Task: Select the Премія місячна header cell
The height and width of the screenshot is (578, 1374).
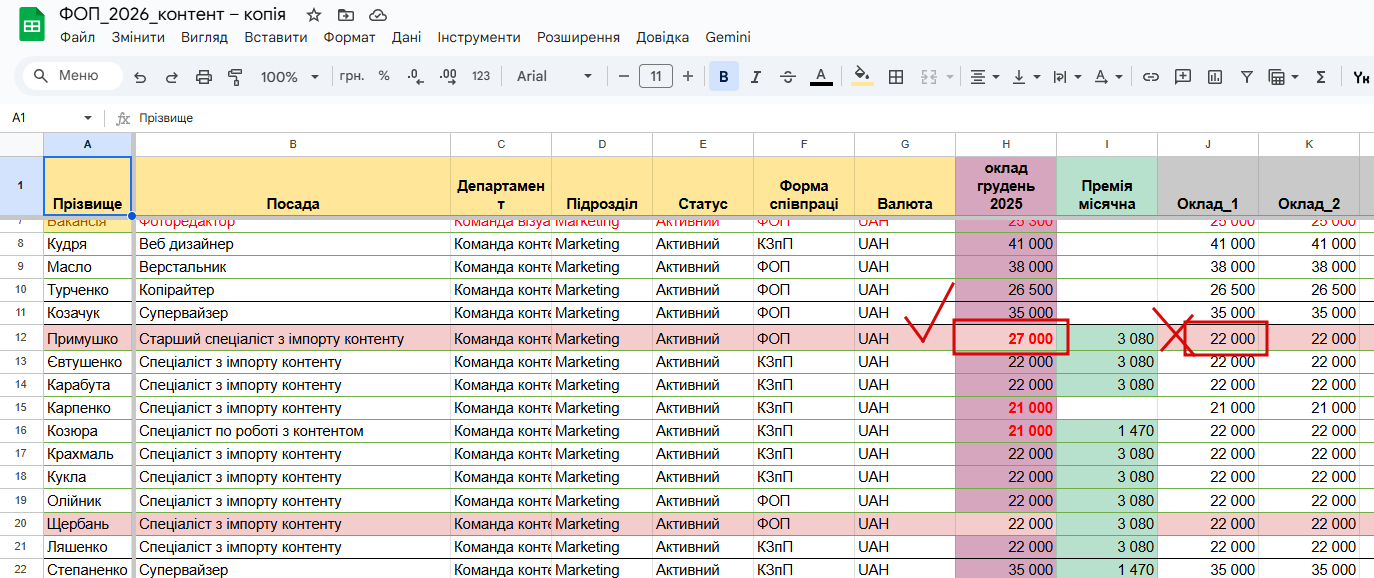Action: coord(1107,185)
